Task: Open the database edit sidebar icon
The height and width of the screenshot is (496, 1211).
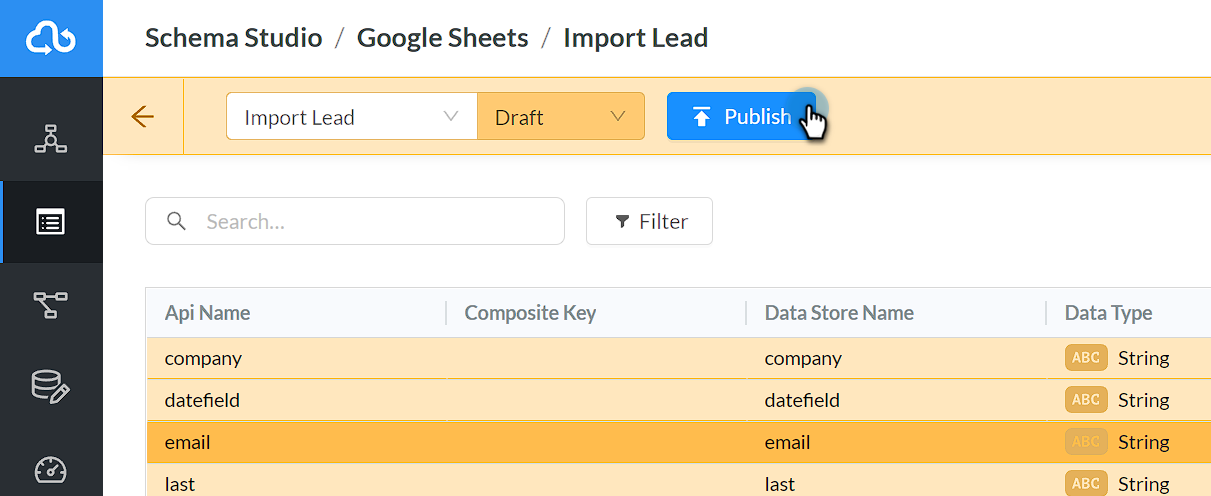Action: point(51,386)
